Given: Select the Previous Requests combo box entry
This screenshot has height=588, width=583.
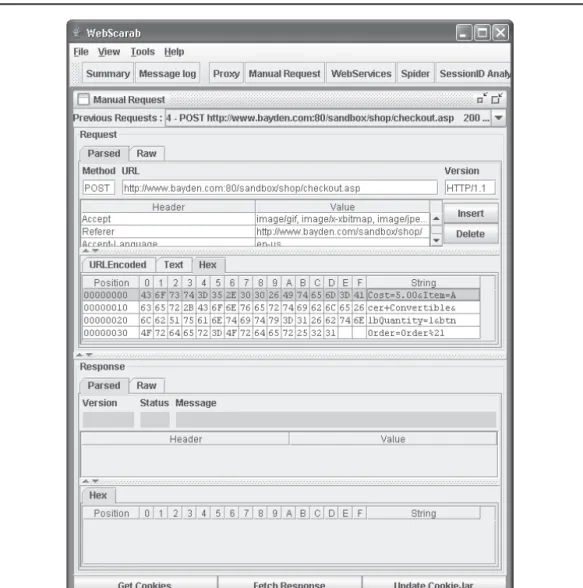Looking at the screenshot, I should 328,118.
